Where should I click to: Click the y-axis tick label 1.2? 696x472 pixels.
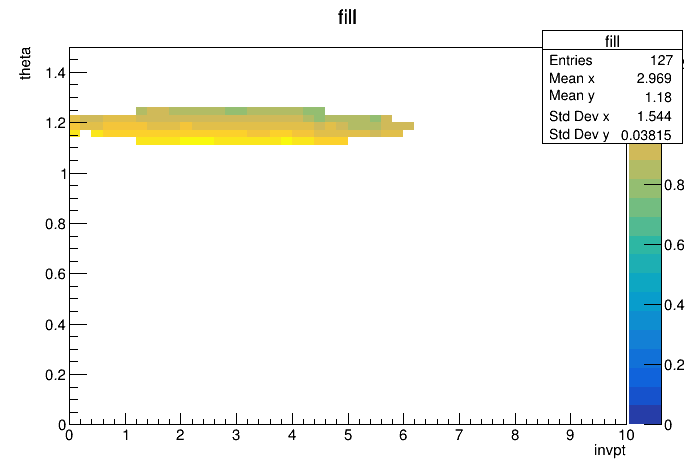pyautogui.click(x=55, y=123)
